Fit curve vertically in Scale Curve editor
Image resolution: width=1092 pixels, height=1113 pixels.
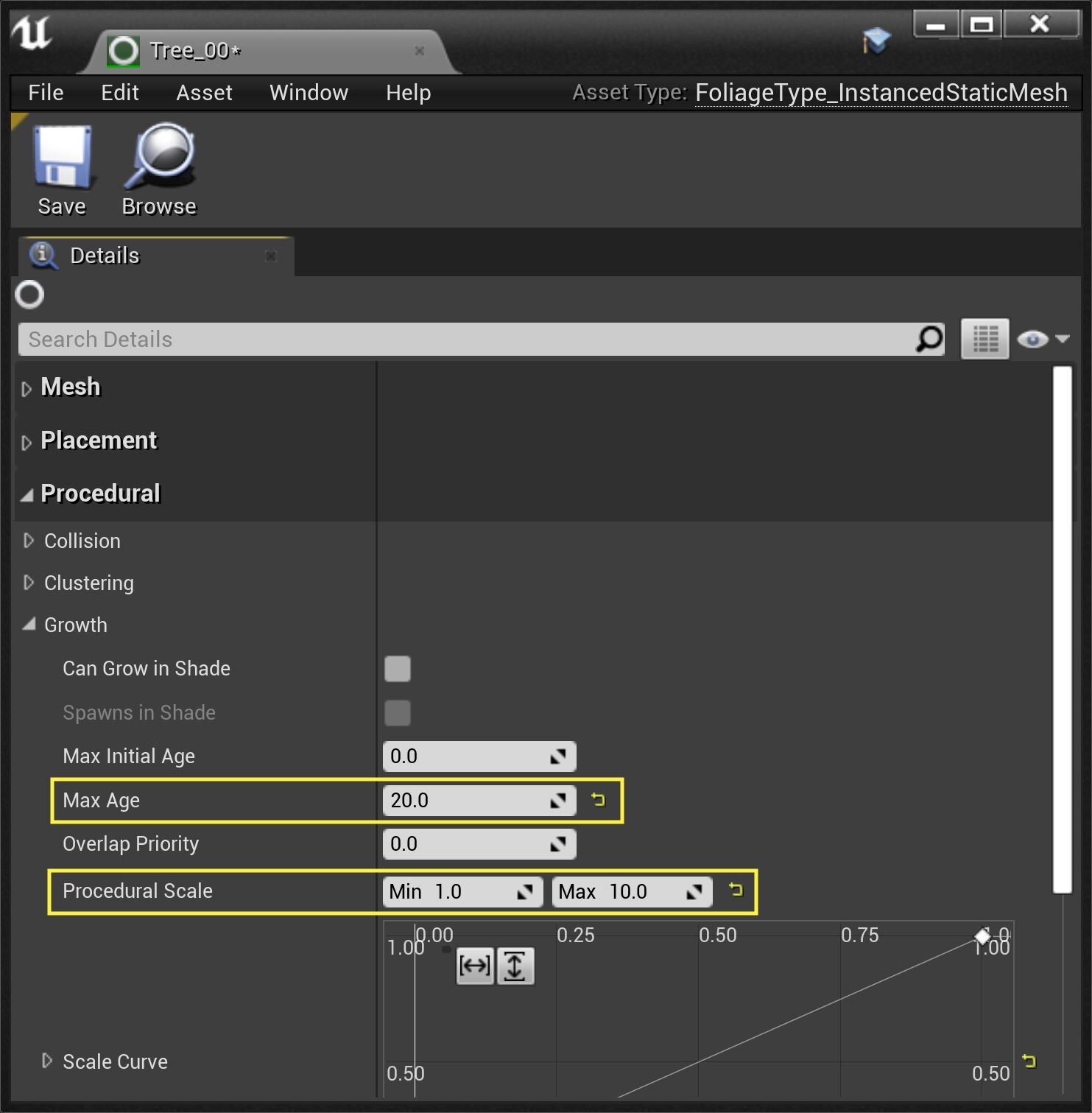click(x=515, y=966)
